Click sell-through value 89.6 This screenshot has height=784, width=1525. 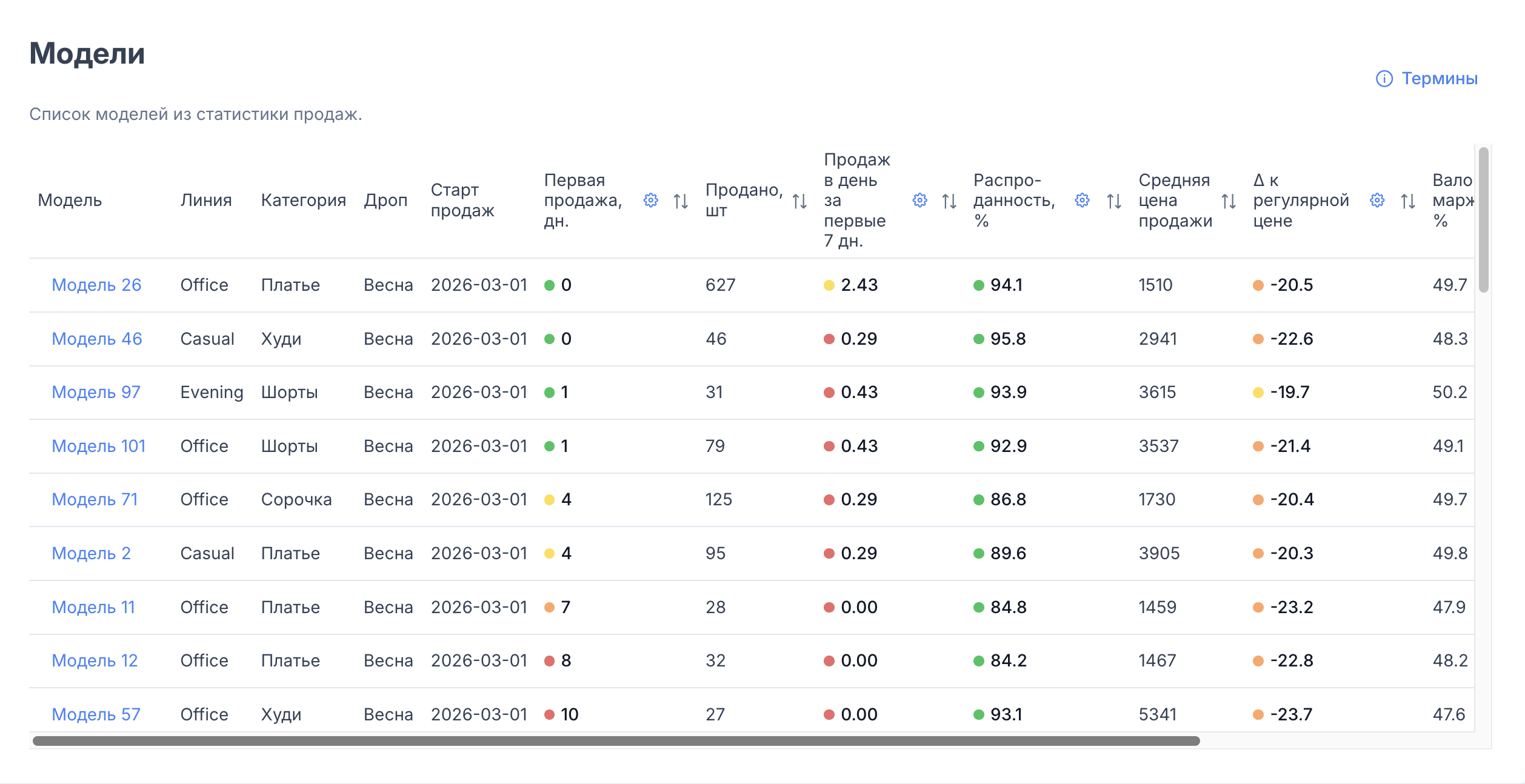tap(1008, 553)
